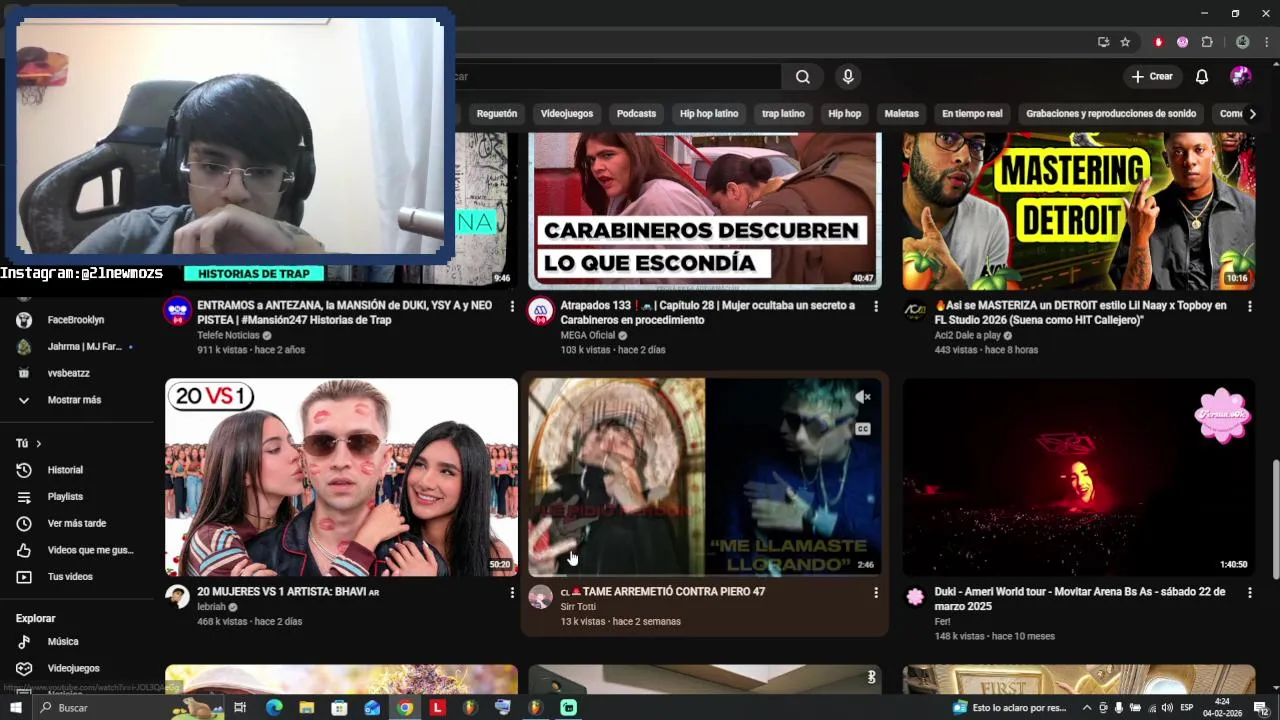
Task: Open the MASTERING DETROIT video thumbnail
Action: [x=1078, y=211]
